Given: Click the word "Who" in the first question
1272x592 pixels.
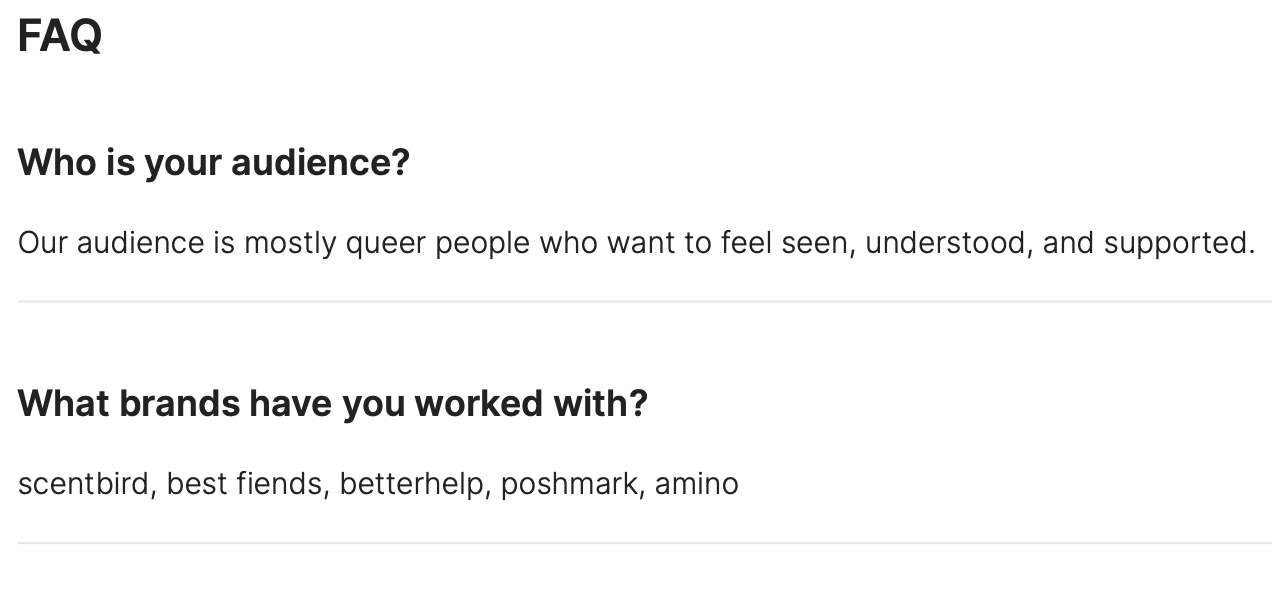Looking at the screenshot, I should [55, 162].
